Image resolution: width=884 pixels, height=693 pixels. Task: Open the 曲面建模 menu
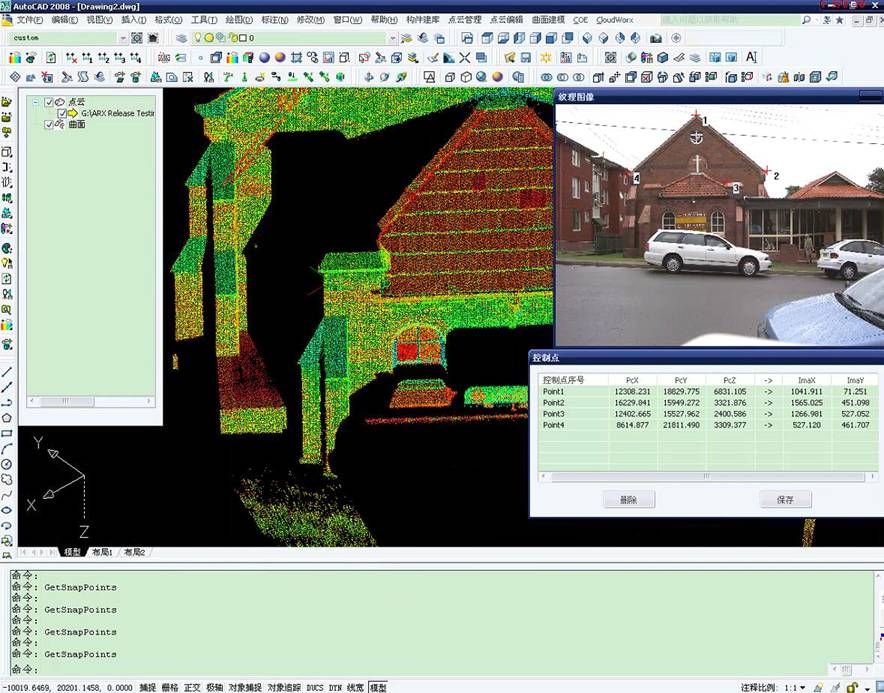(x=548, y=20)
